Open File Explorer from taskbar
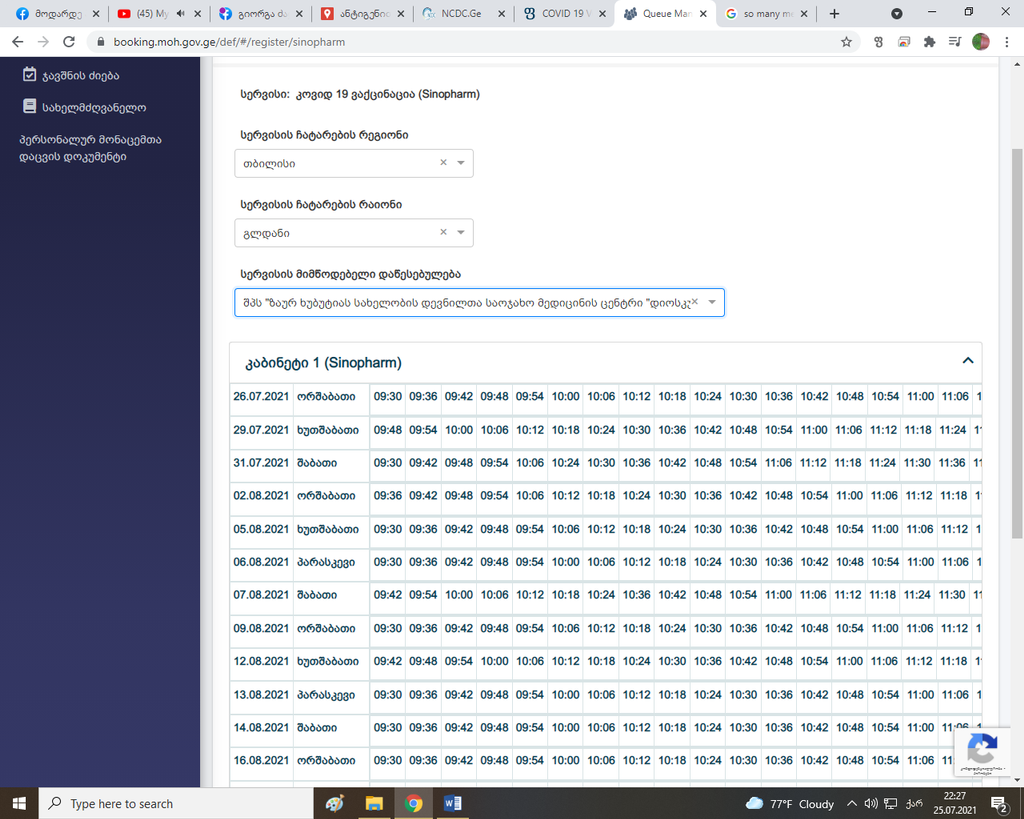This screenshot has height=819, width=1024. pos(374,803)
